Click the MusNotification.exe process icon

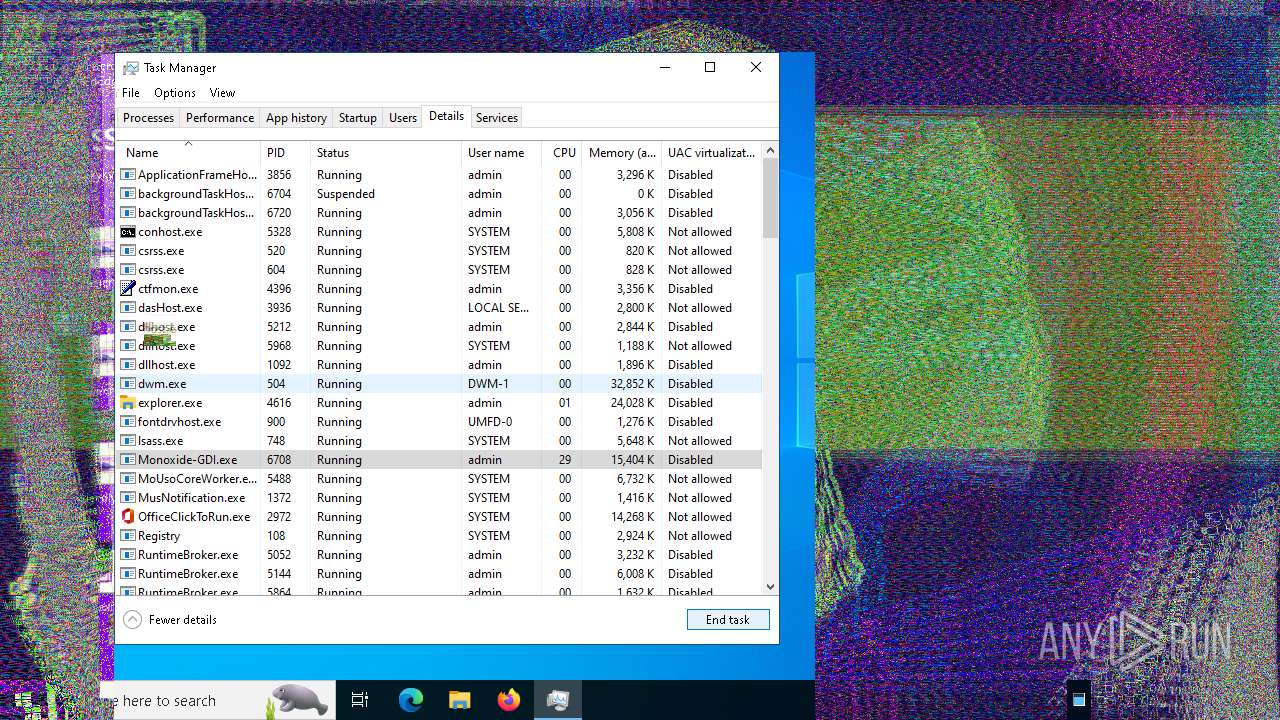pyautogui.click(x=128, y=498)
